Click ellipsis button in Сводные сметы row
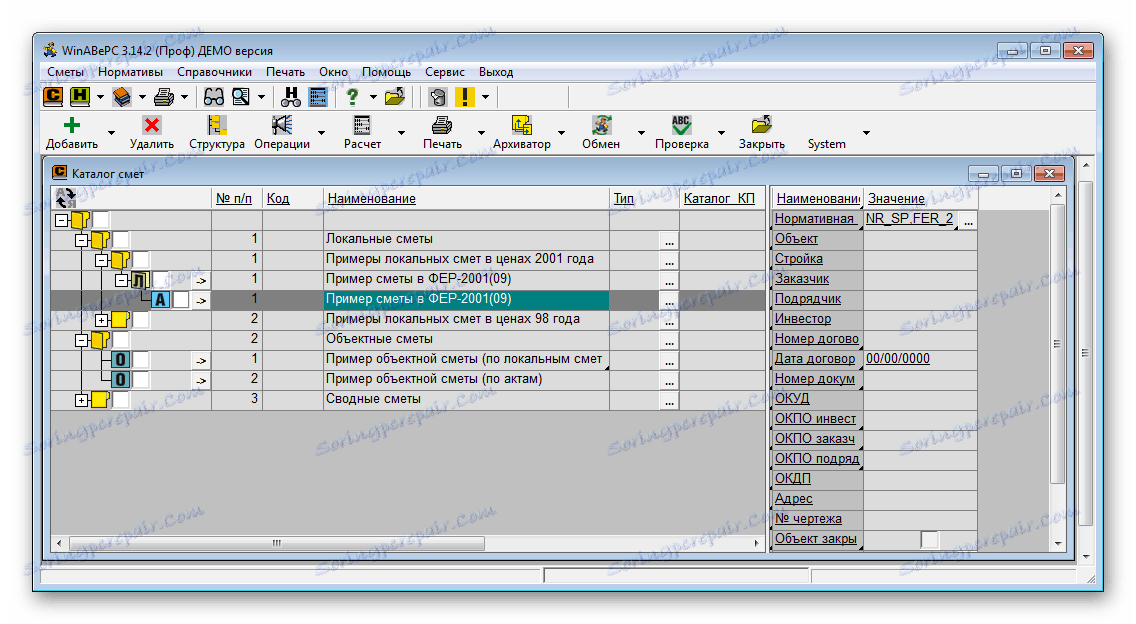Image resolution: width=1136 pixels, height=624 pixels. pos(669,401)
